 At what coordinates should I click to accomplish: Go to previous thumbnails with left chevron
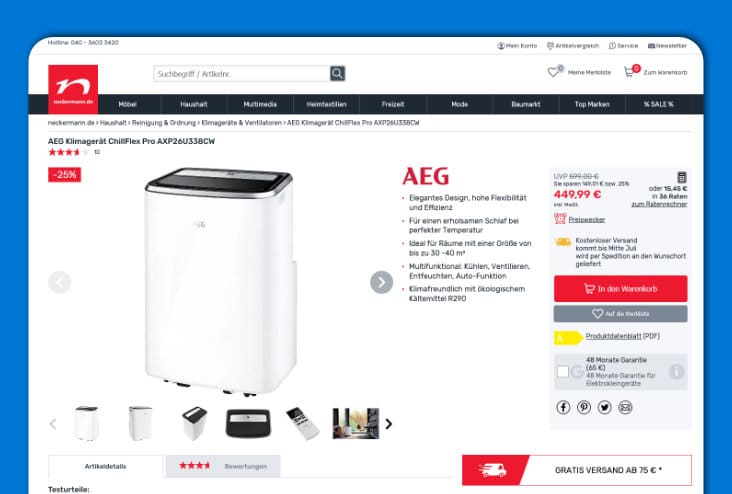click(x=53, y=423)
